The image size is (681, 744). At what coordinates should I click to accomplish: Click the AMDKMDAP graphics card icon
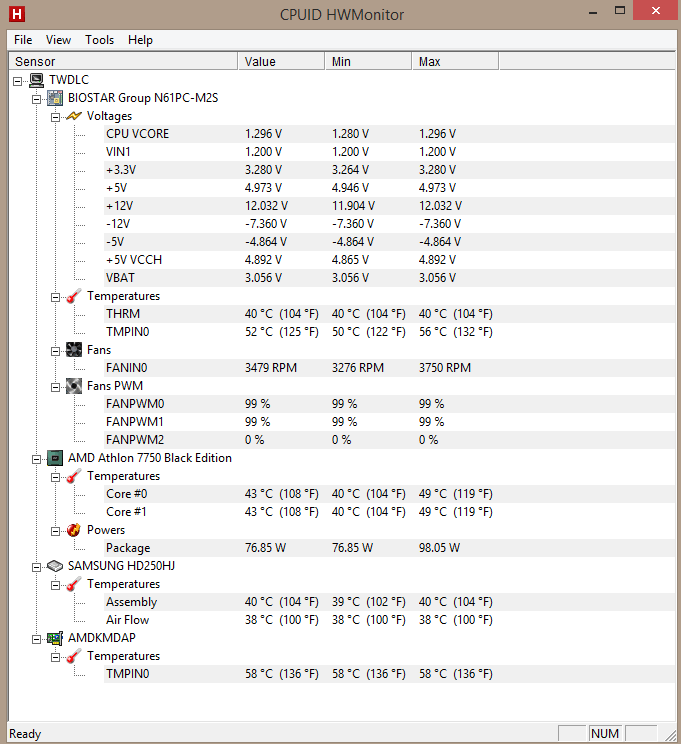(55, 638)
